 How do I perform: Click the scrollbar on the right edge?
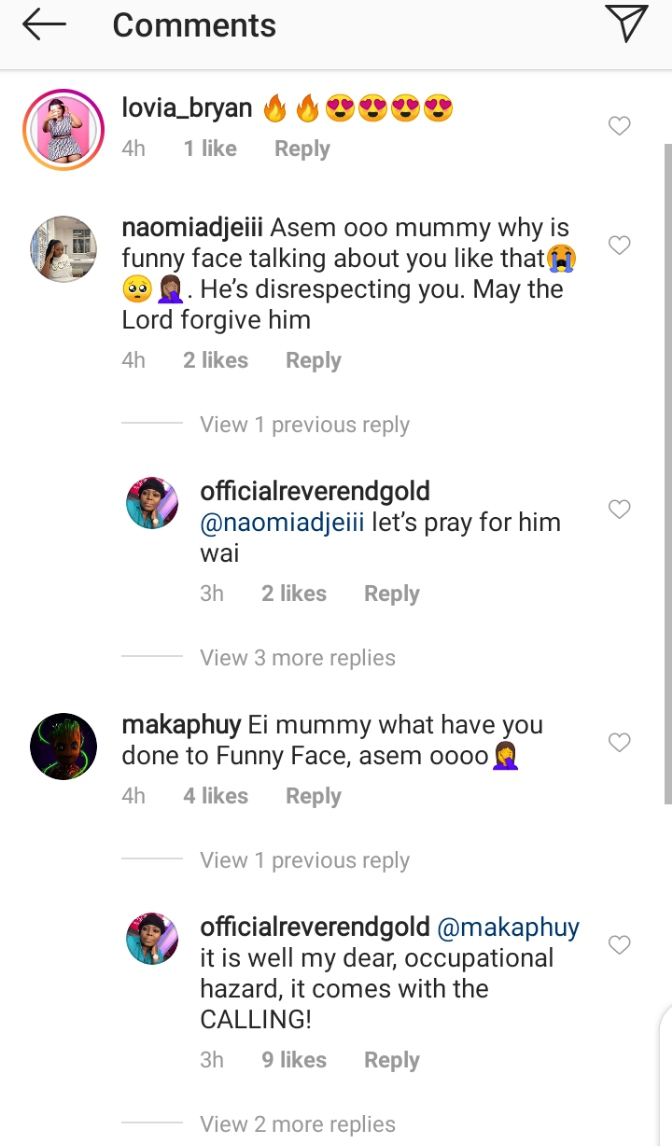tap(666, 475)
